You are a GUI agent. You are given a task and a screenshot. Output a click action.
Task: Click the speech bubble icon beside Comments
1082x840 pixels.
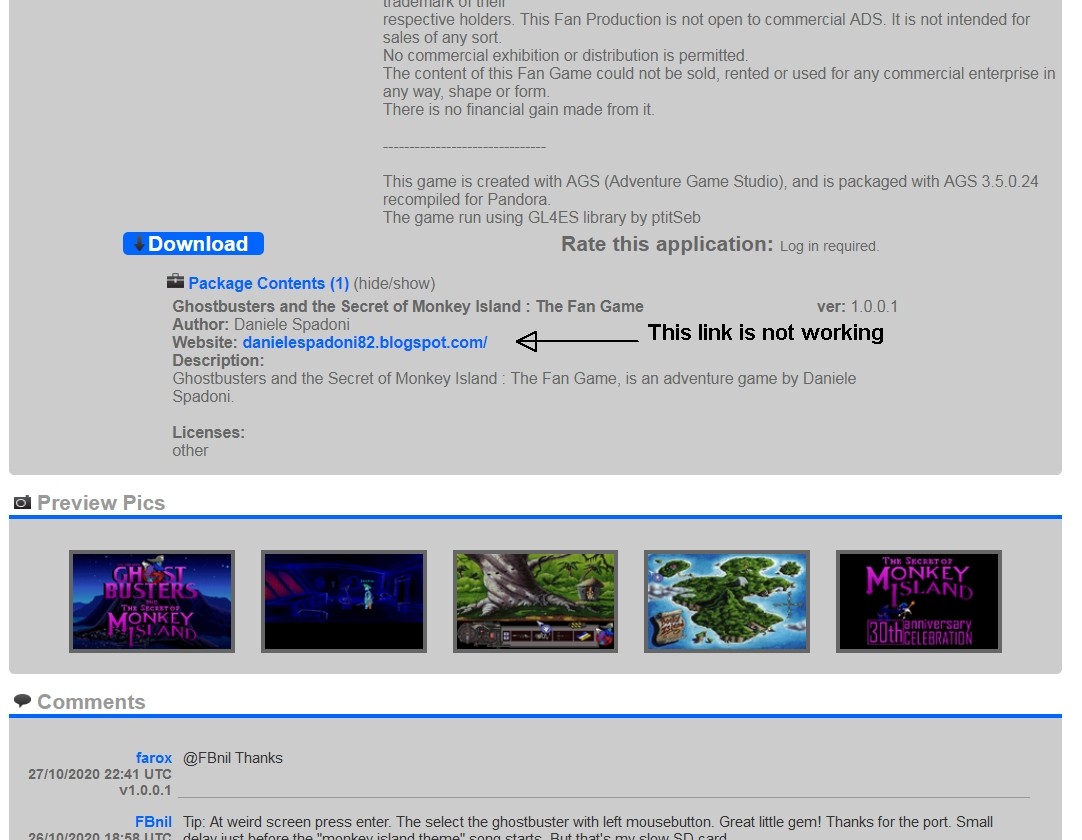(x=22, y=701)
